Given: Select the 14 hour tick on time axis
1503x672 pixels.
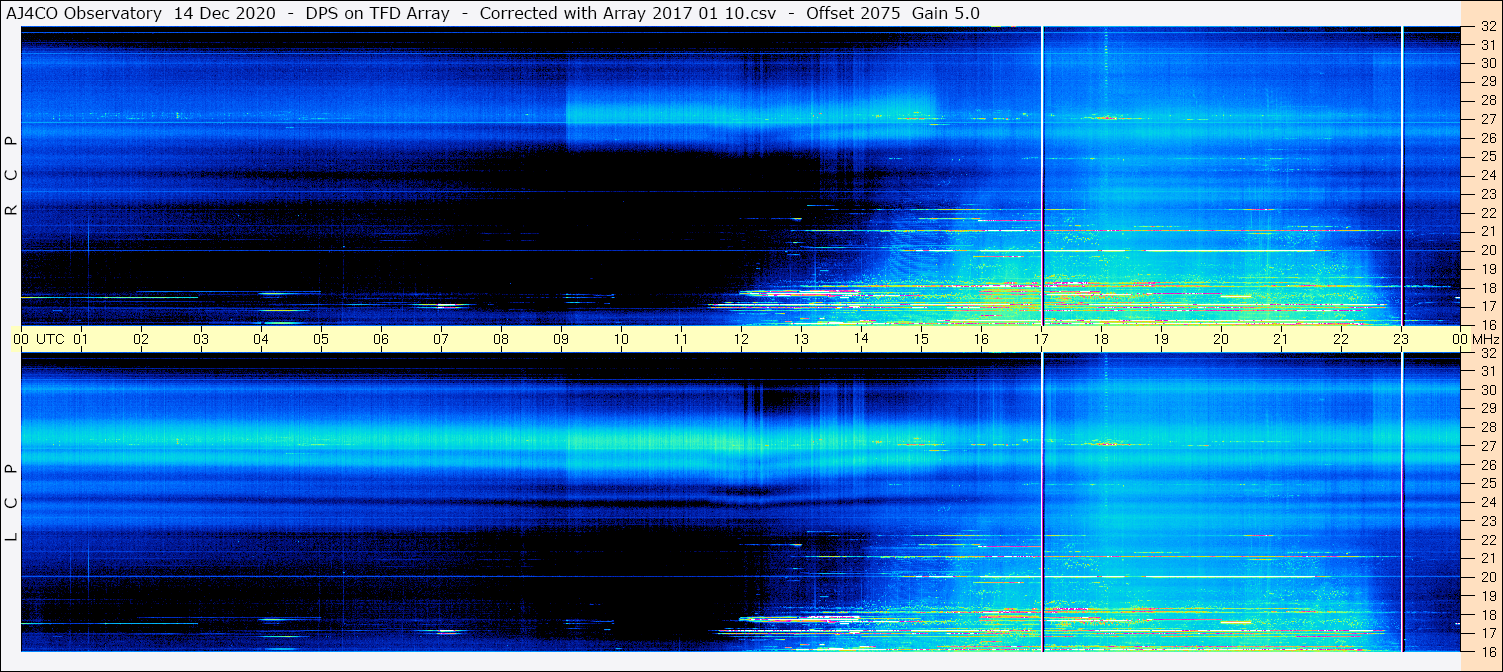Looking at the screenshot, I should (861, 339).
